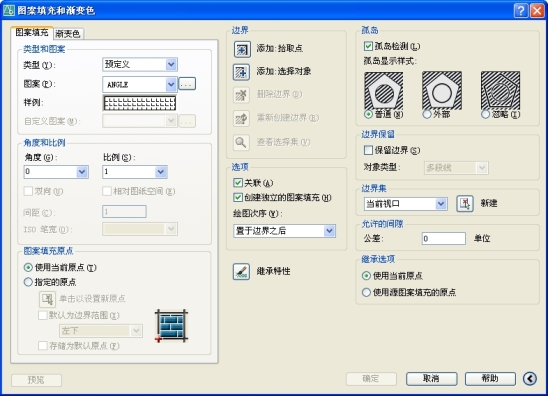The image size is (548, 396).
Task: Click the New boundary set (新建) icon
Action: point(465,203)
